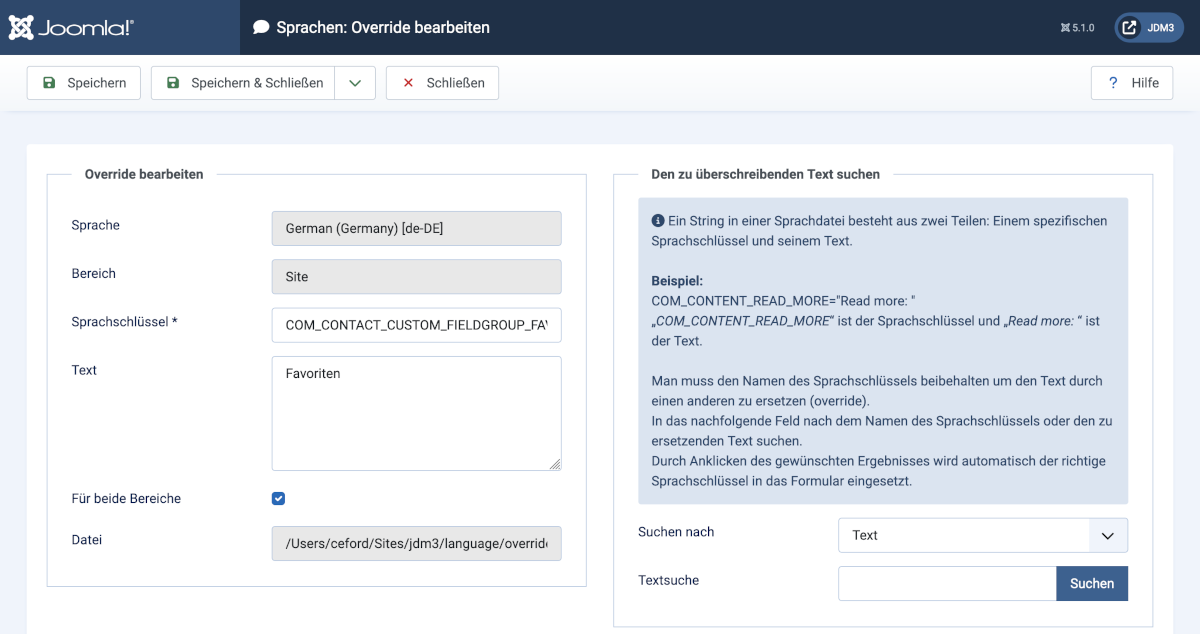1200x634 pixels.
Task: Expand the arrow beside Speichern & Schließen
Action: click(x=356, y=83)
